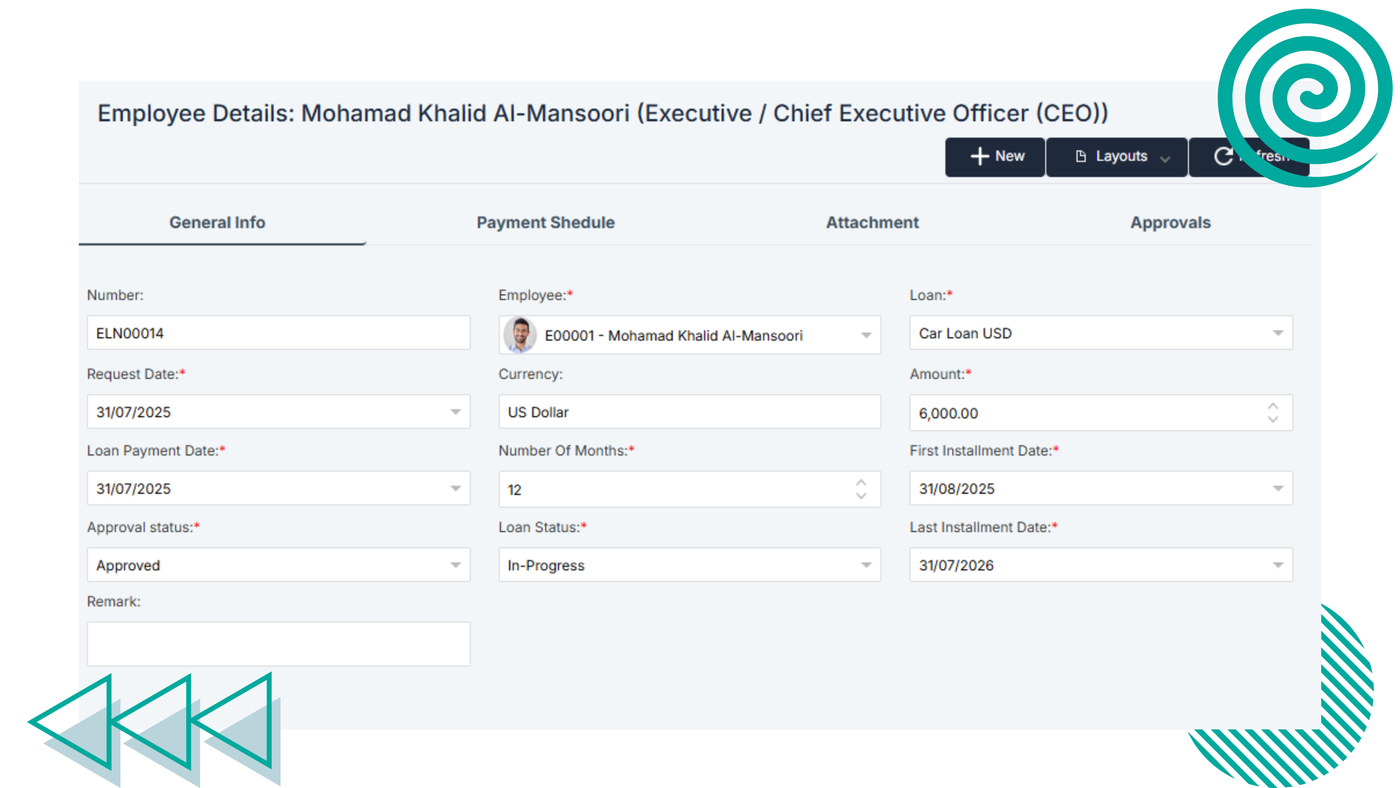
Task: Go to the Approvals tab
Action: pyautogui.click(x=1170, y=223)
